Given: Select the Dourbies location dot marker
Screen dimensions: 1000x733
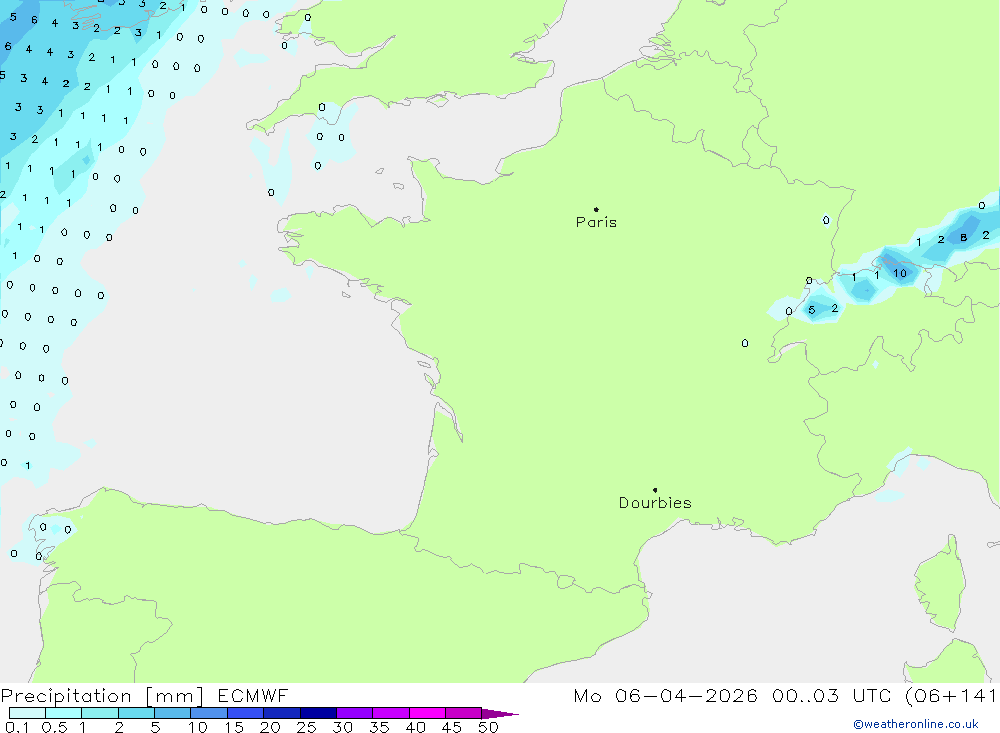Looking at the screenshot, I should (x=655, y=490).
